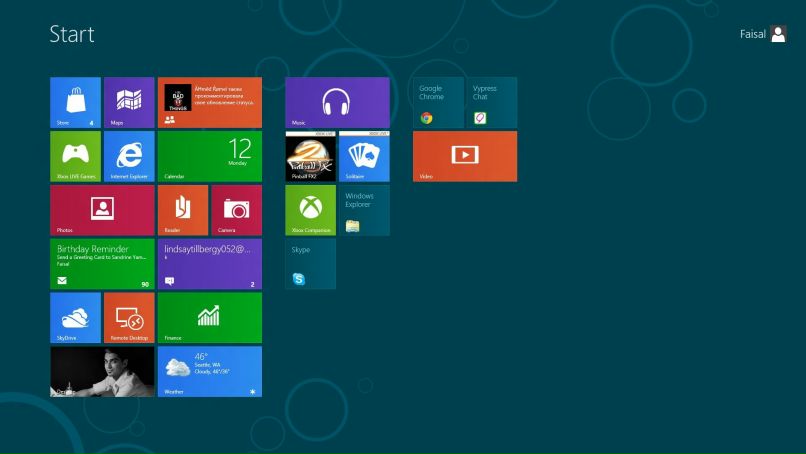Open Internet Explorer tile
Screen dimensions: 806x454
[129, 156]
